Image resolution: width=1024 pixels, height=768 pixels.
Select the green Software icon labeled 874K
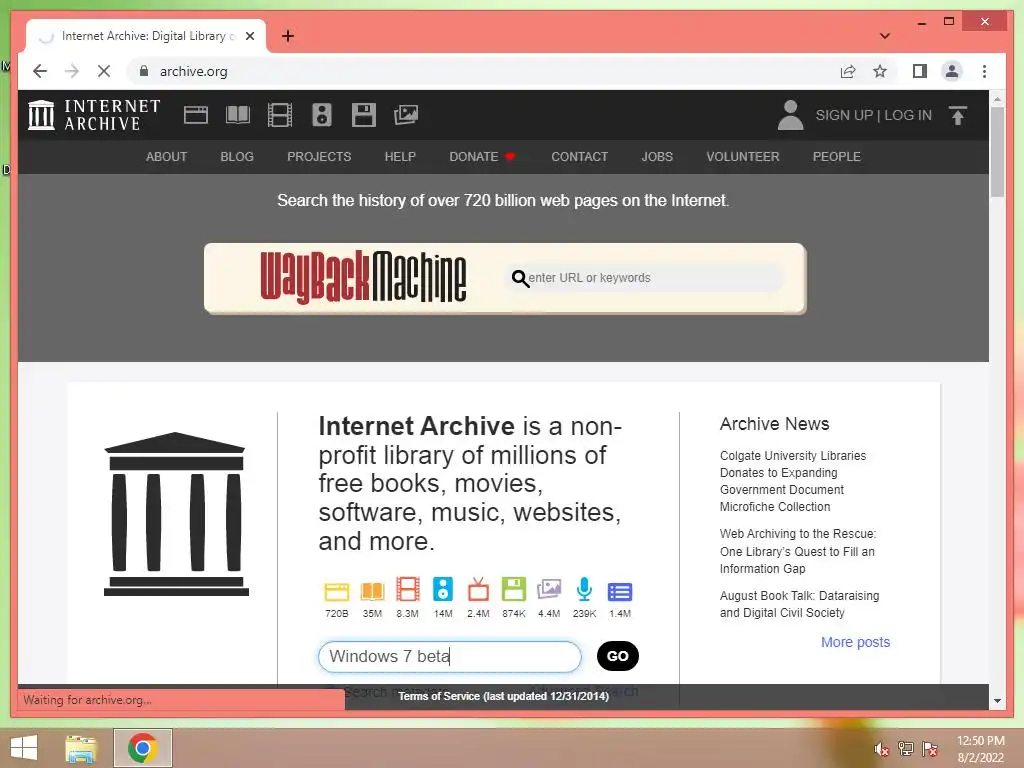pyautogui.click(x=513, y=589)
